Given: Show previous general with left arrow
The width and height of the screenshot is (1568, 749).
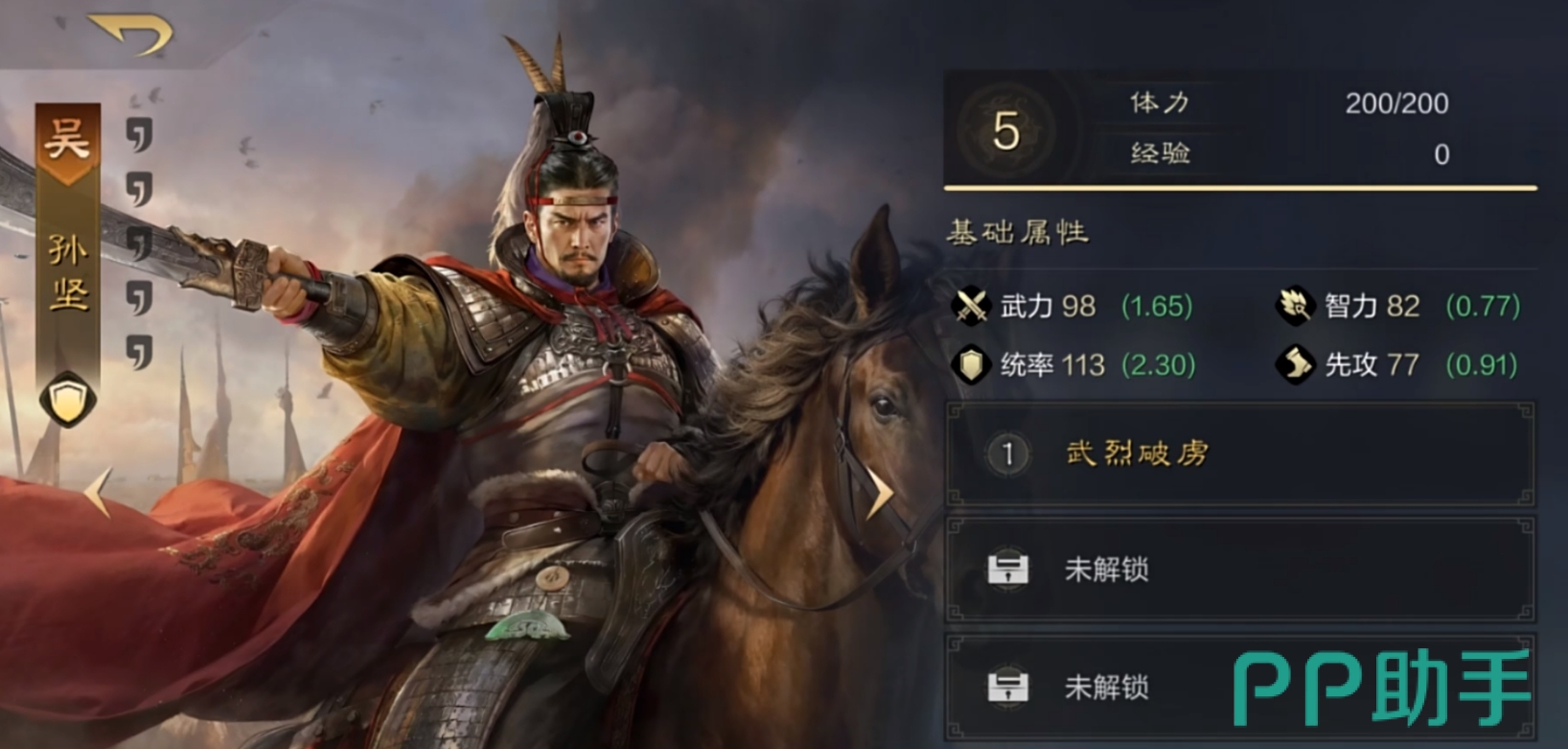Looking at the screenshot, I should (x=99, y=493).
